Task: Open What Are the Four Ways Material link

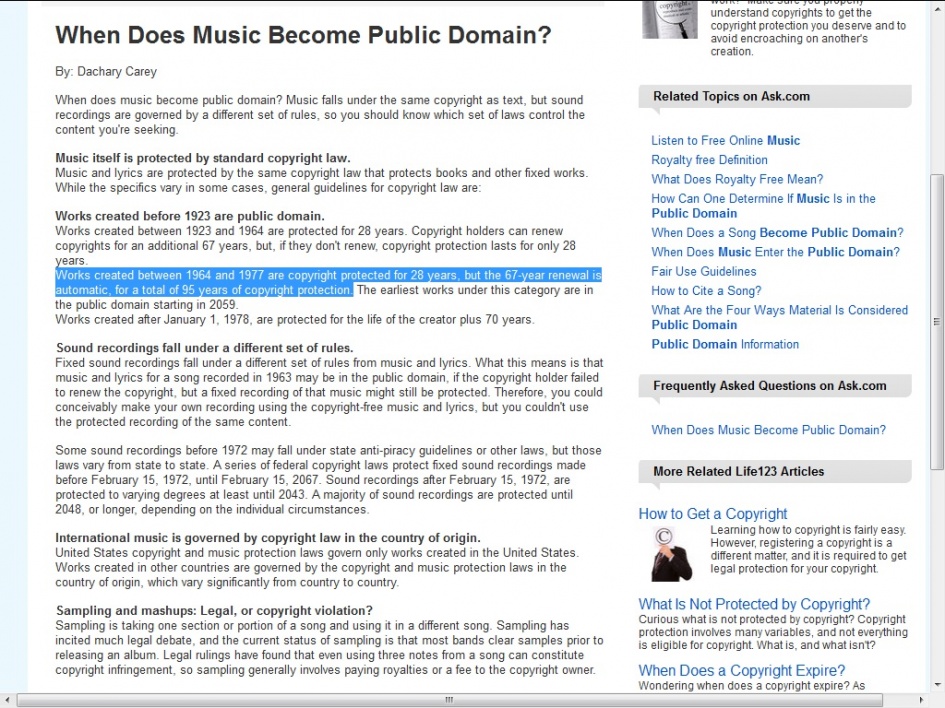Action: pyautogui.click(x=779, y=311)
